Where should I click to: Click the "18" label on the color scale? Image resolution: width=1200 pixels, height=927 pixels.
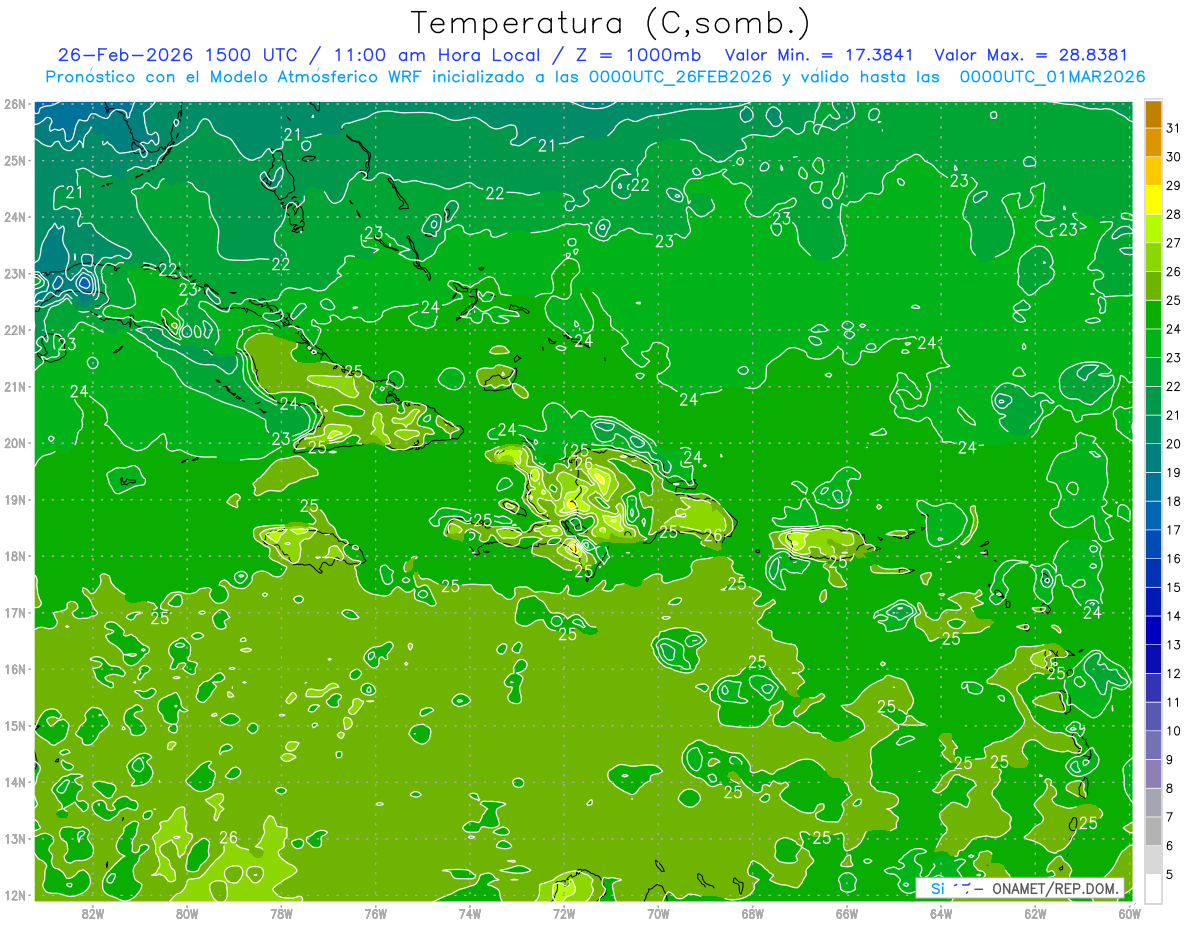click(1174, 501)
